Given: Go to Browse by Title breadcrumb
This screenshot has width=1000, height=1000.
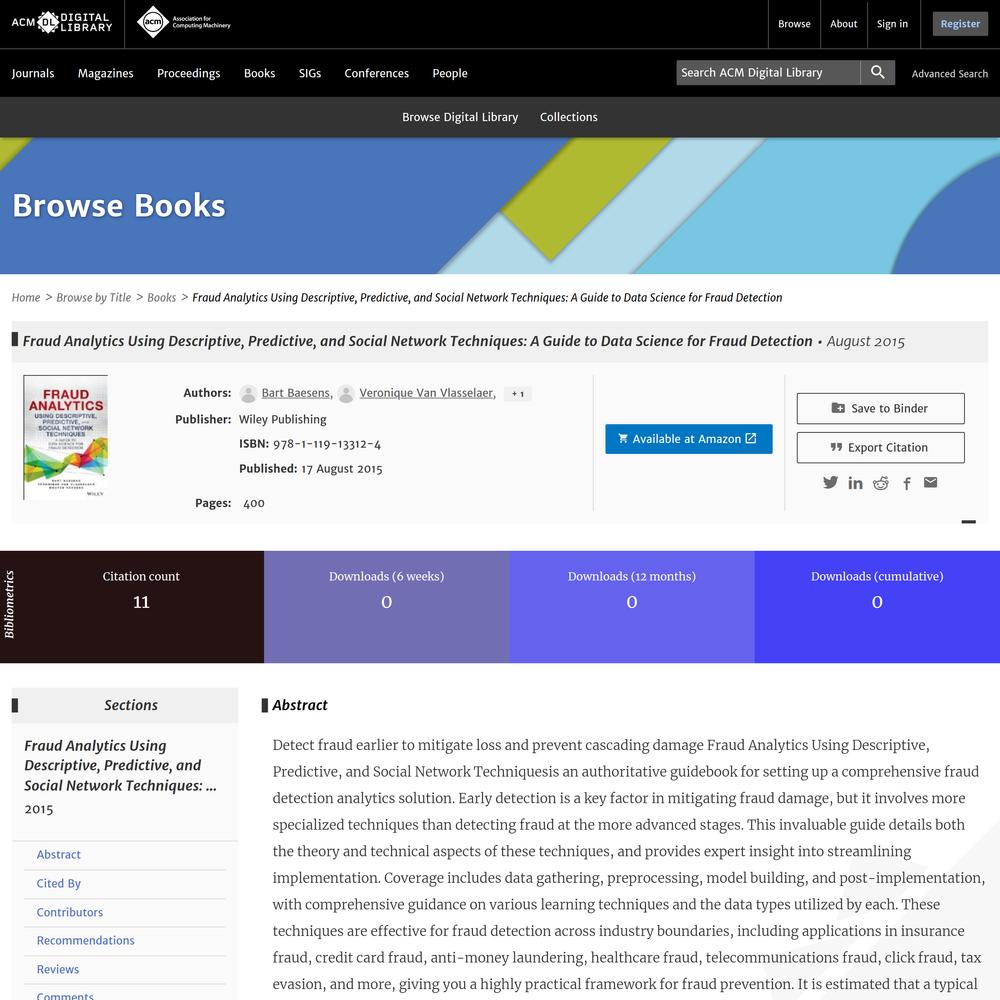Looking at the screenshot, I should point(94,298).
